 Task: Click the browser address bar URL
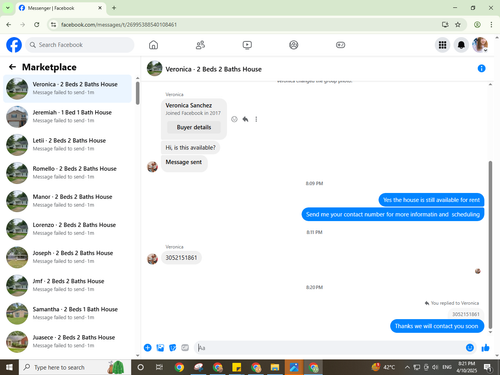[119, 25]
